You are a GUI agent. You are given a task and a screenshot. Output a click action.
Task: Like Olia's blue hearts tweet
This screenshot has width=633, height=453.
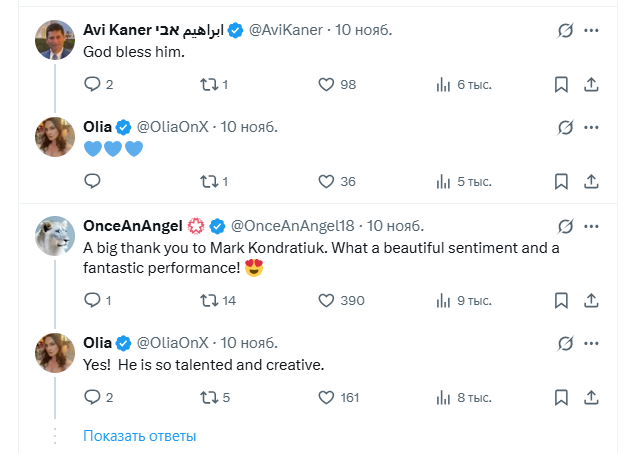(326, 182)
